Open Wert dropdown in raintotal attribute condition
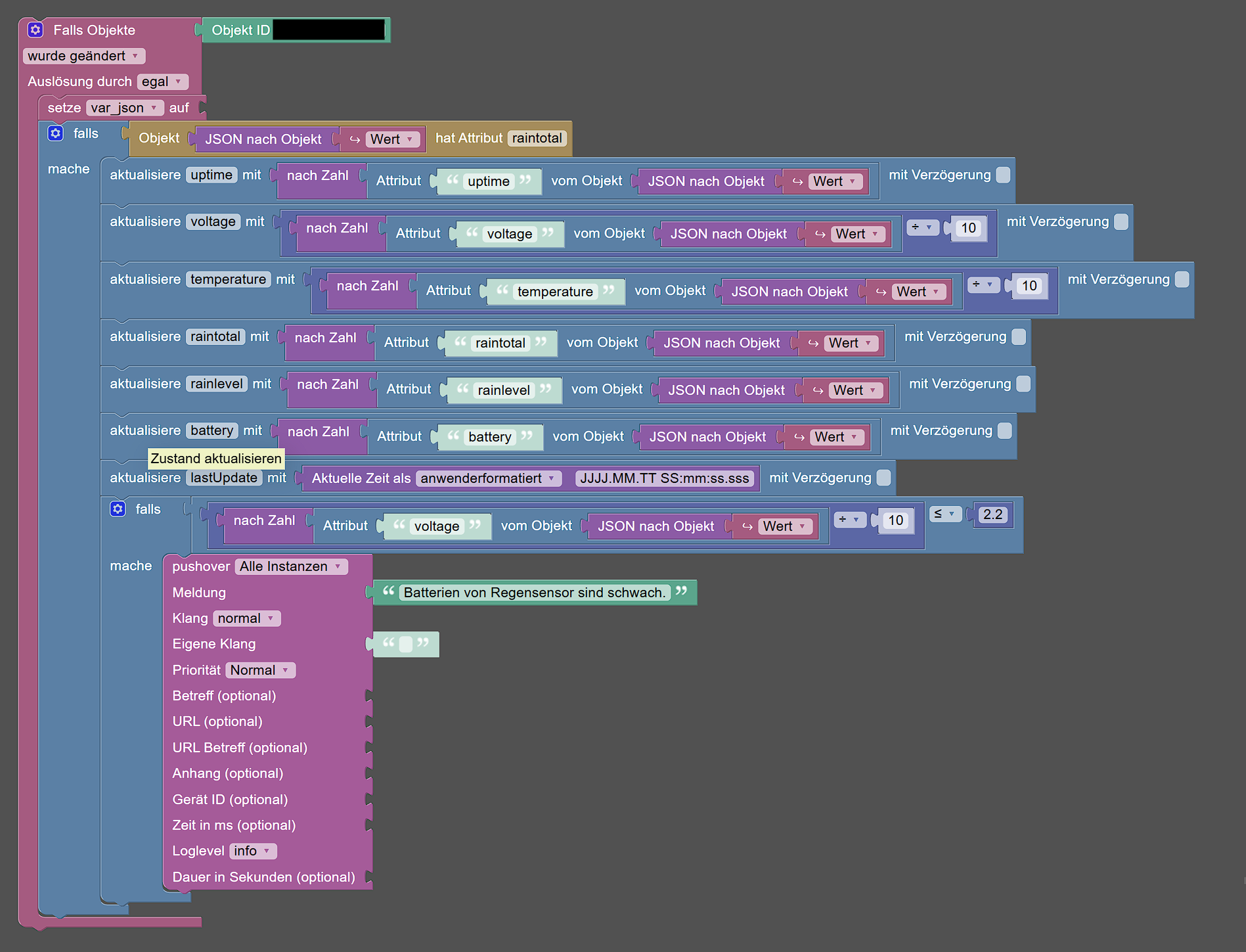The height and width of the screenshot is (952, 1246). (x=392, y=139)
